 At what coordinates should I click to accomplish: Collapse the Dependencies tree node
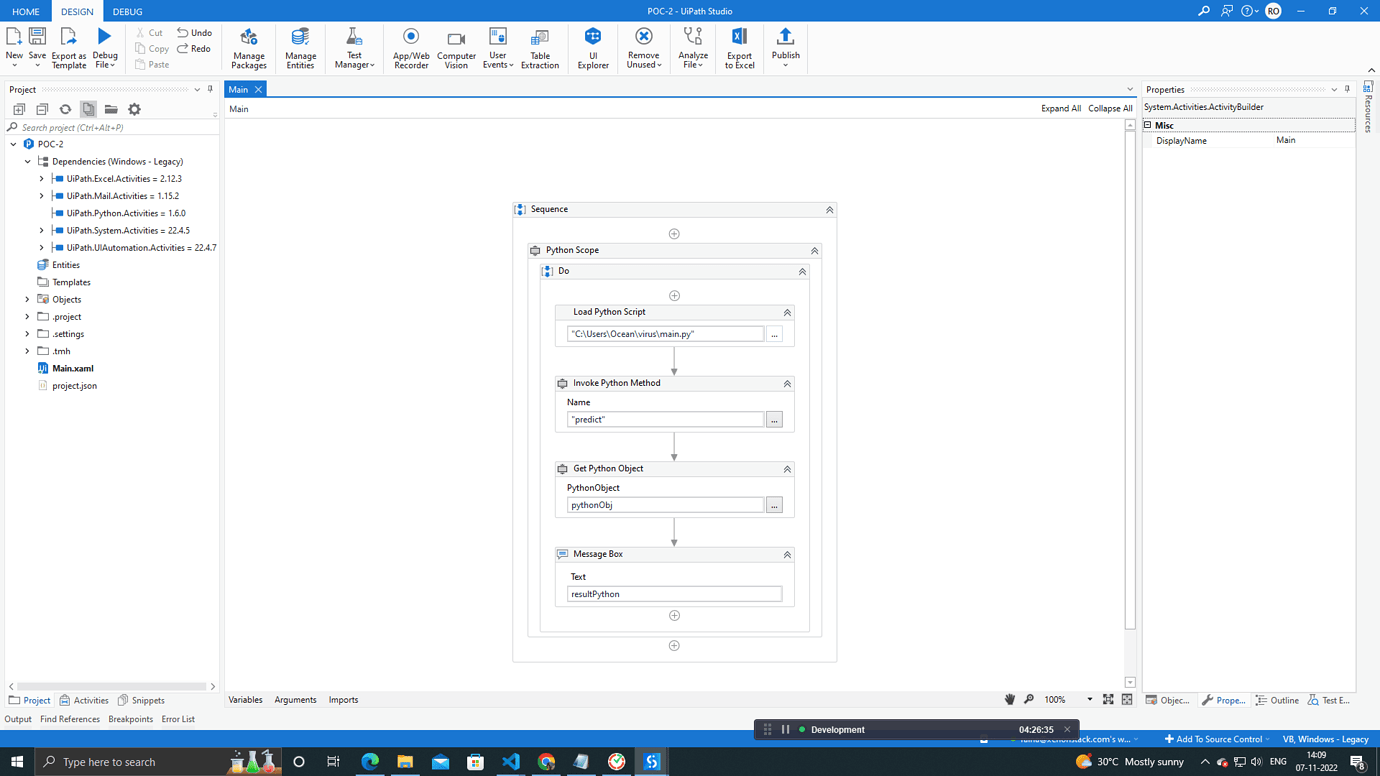click(x=28, y=162)
